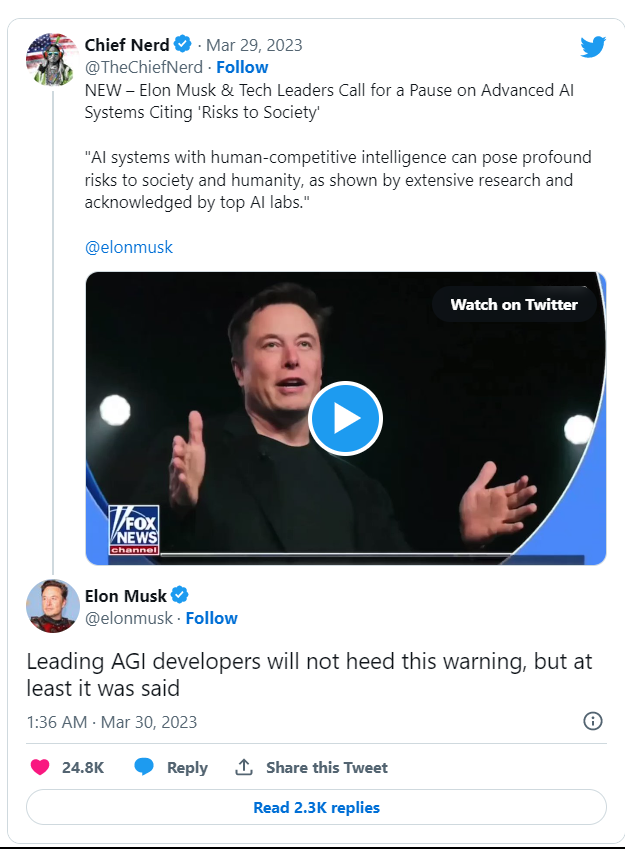Click the Mar 29, 2023 date link
625x849 pixels.
click(x=254, y=45)
